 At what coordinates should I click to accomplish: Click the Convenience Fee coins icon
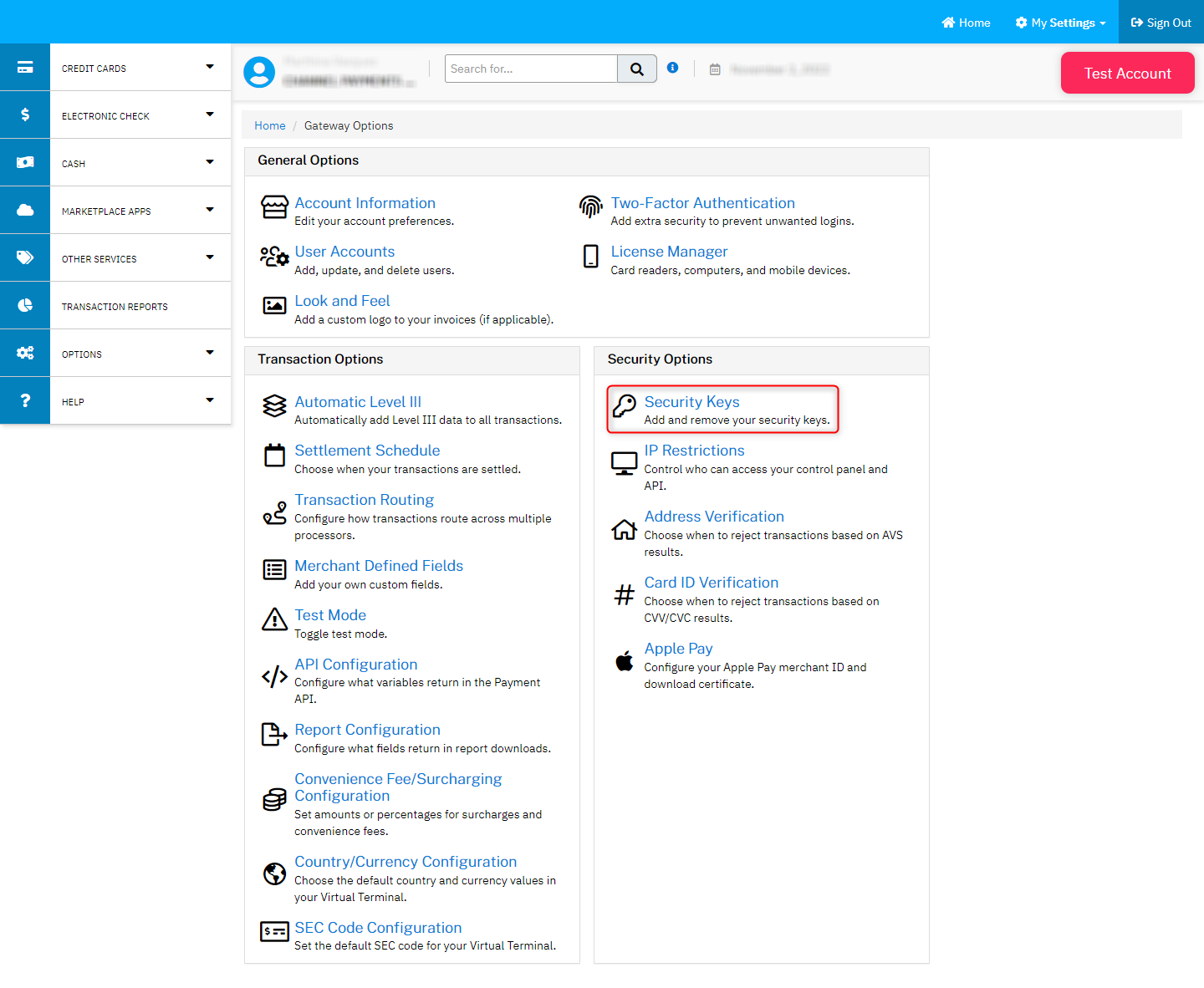pyautogui.click(x=274, y=800)
